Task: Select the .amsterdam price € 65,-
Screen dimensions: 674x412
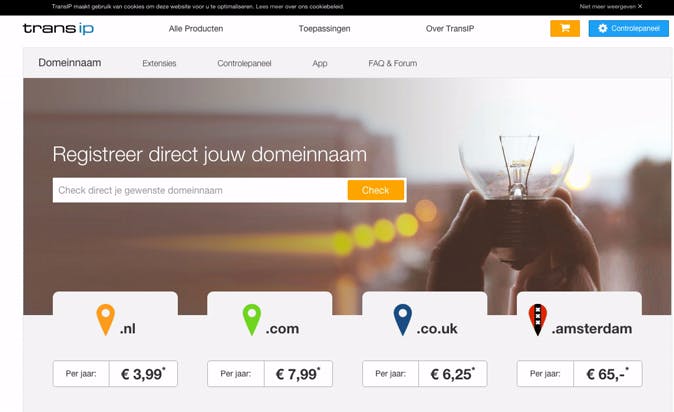Action: (x=607, y=374)
